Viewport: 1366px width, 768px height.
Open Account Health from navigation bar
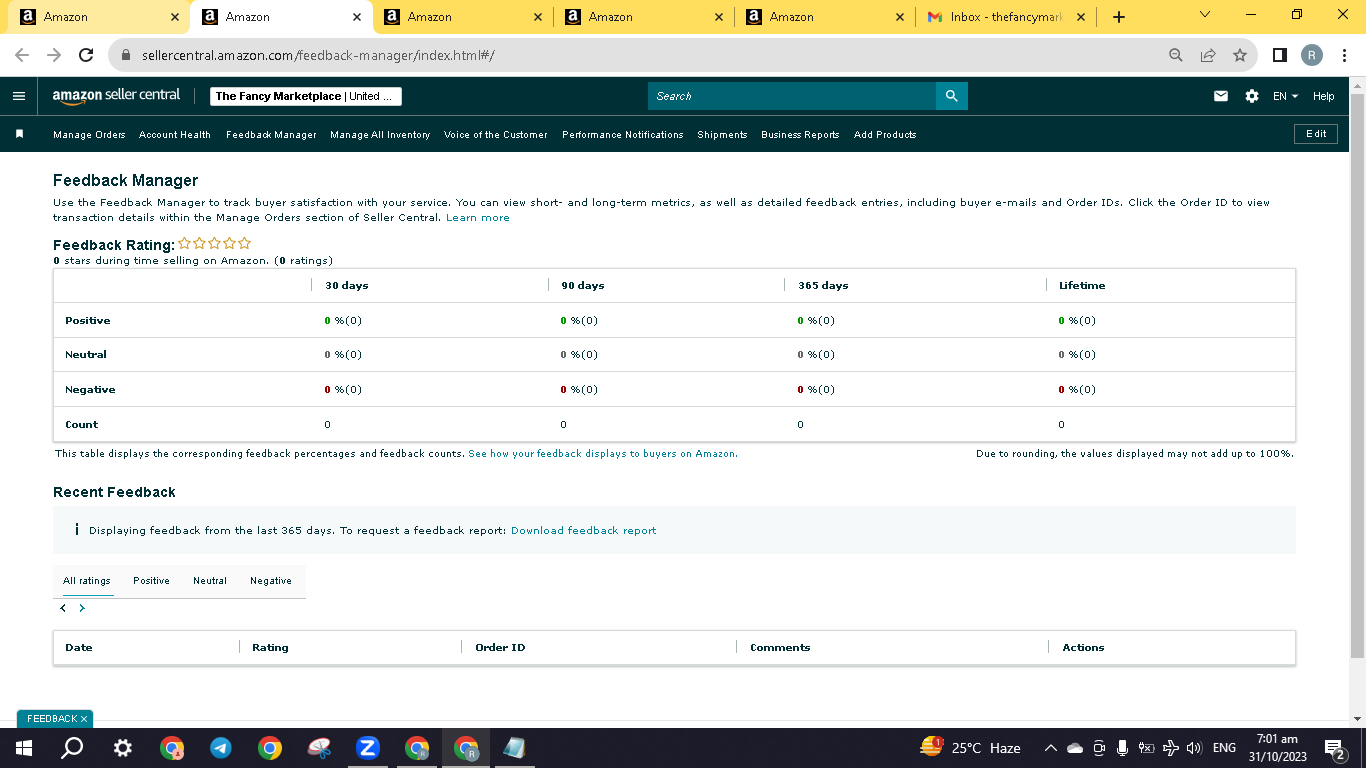[175, 134]
